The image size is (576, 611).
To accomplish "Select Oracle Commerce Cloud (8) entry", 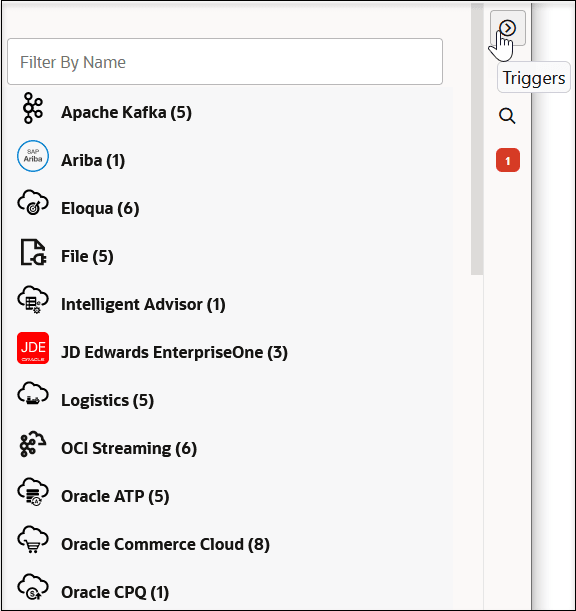I will pos(165,544).
